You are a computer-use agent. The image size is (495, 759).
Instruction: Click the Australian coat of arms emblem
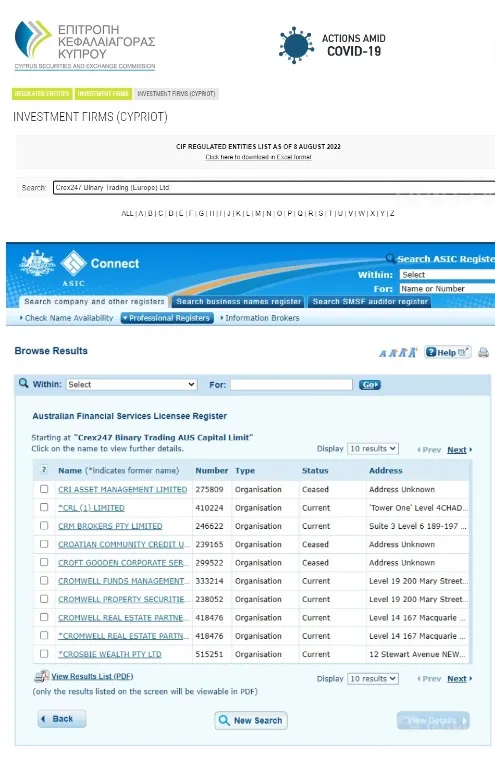tap(37, 264)
